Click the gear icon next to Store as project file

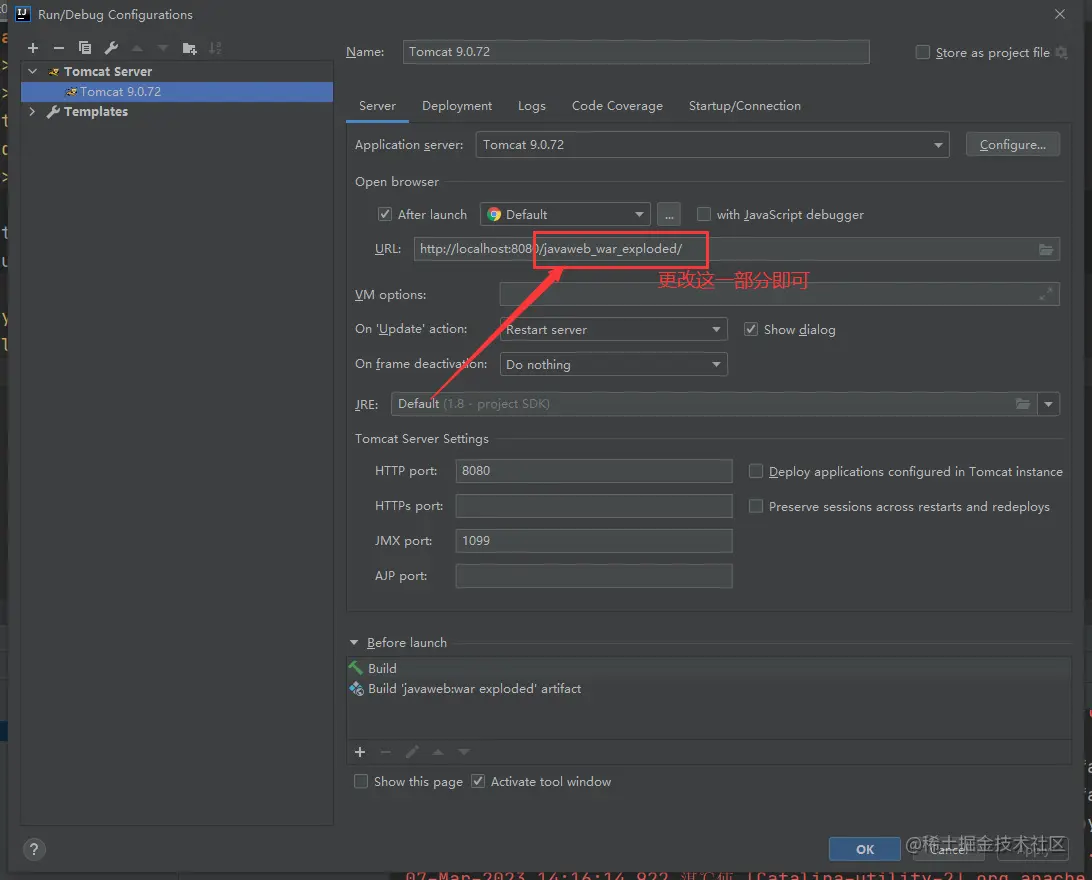pyautogui.click(x=1061, y=52)
